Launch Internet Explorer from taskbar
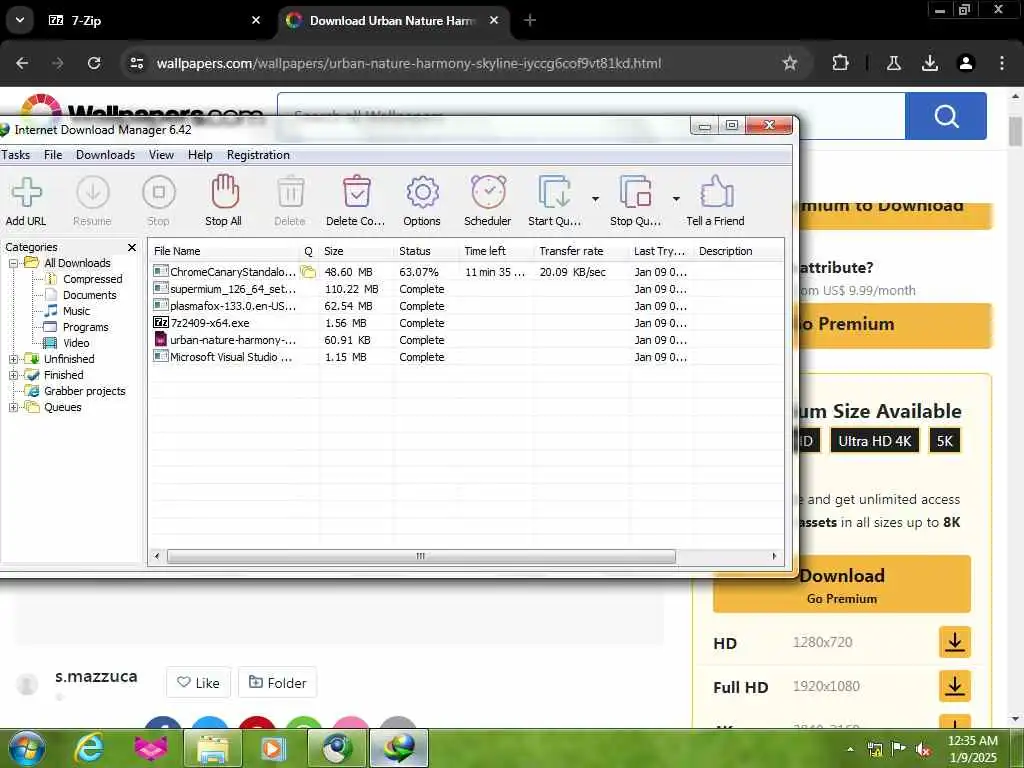 (x=89, y=748)
